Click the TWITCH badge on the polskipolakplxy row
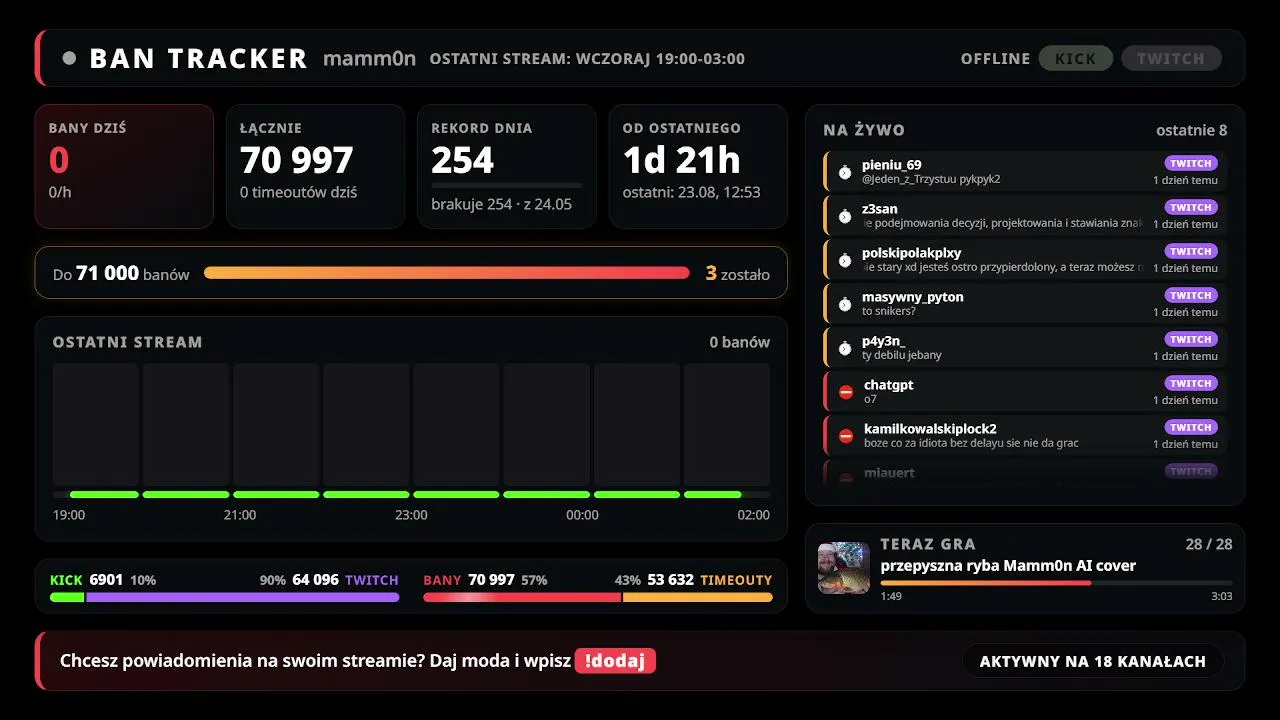This screenshot has width=1280, height=720. tap(1191, 251)
